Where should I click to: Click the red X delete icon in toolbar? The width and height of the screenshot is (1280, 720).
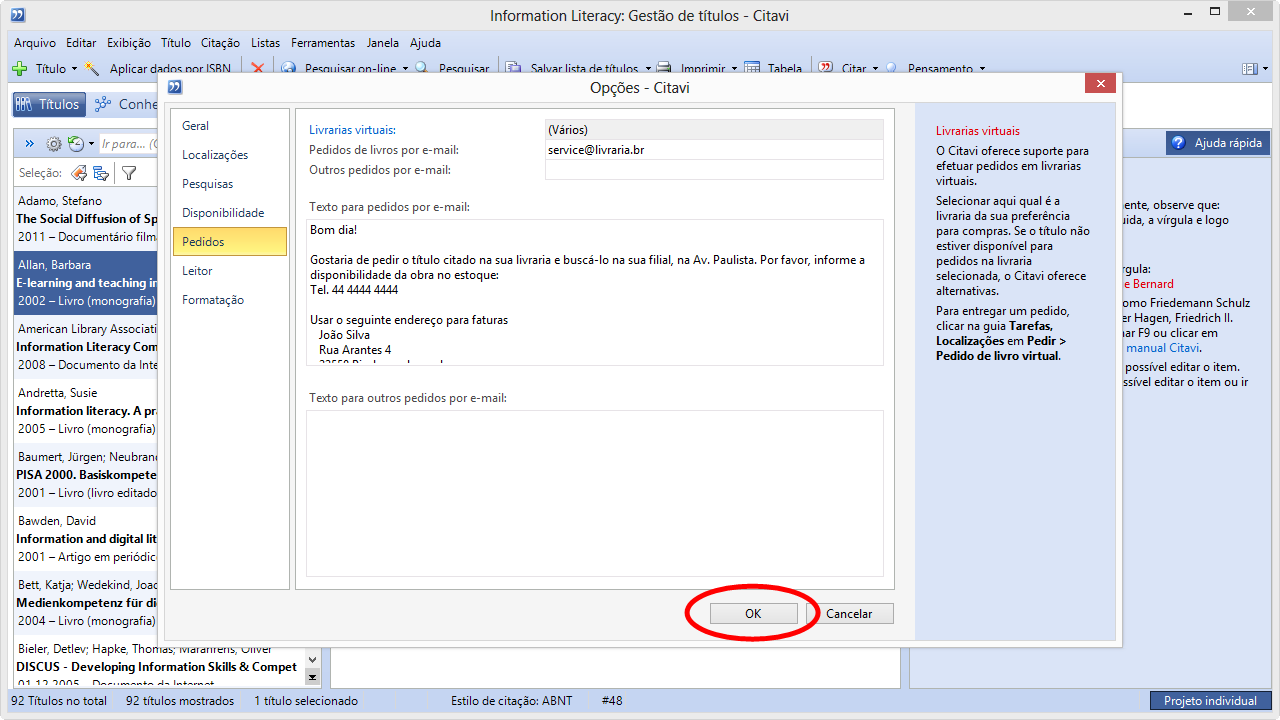258,69
